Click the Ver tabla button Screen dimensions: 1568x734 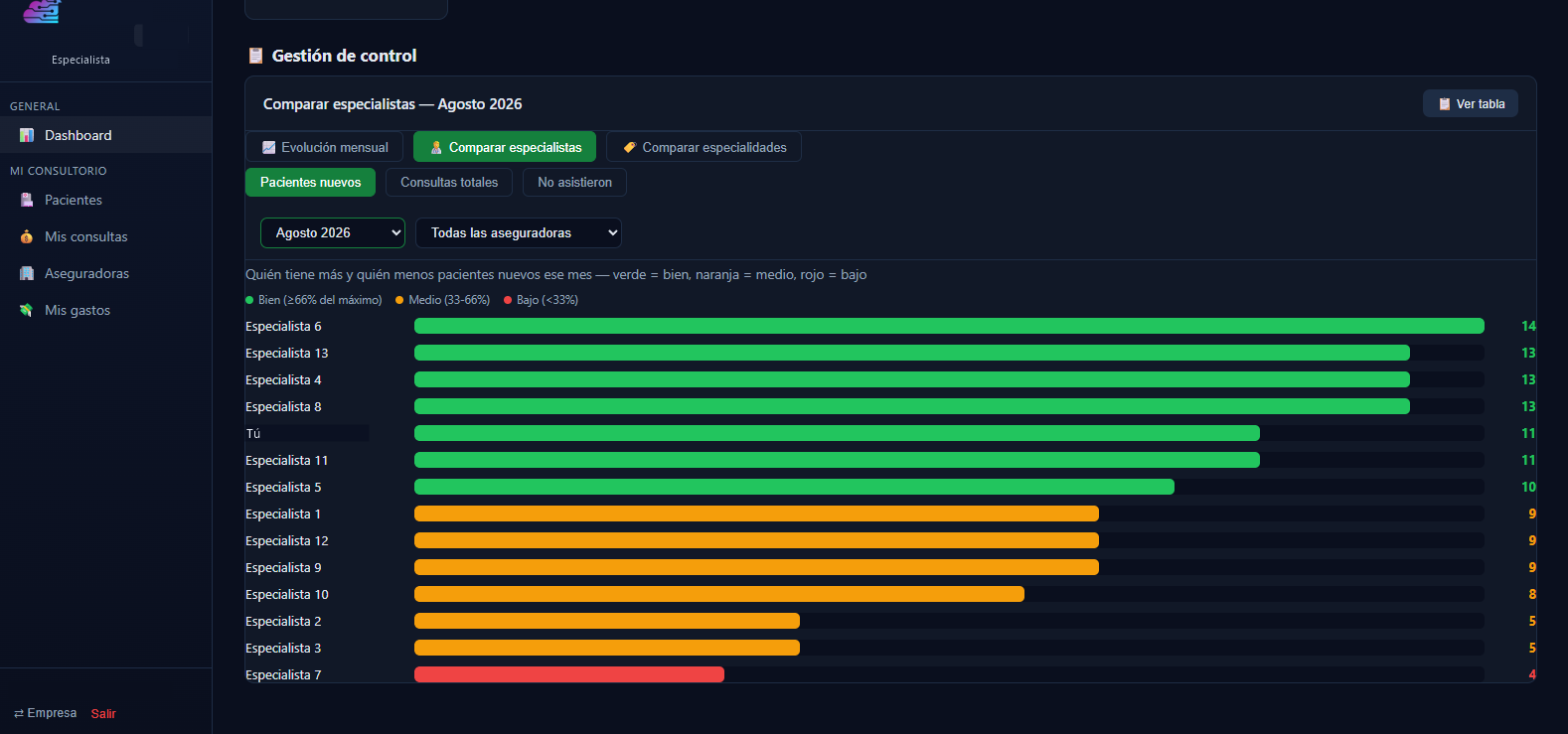coord(1471,104)
